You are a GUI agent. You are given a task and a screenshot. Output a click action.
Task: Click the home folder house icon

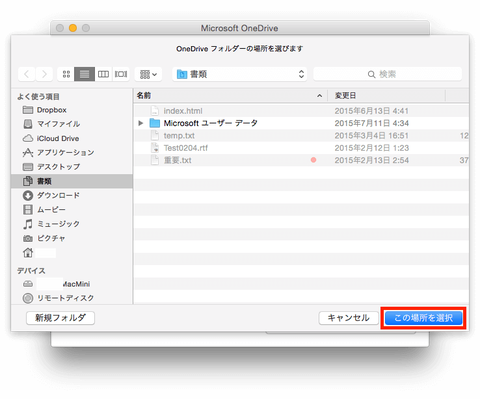tap(28, 253)
